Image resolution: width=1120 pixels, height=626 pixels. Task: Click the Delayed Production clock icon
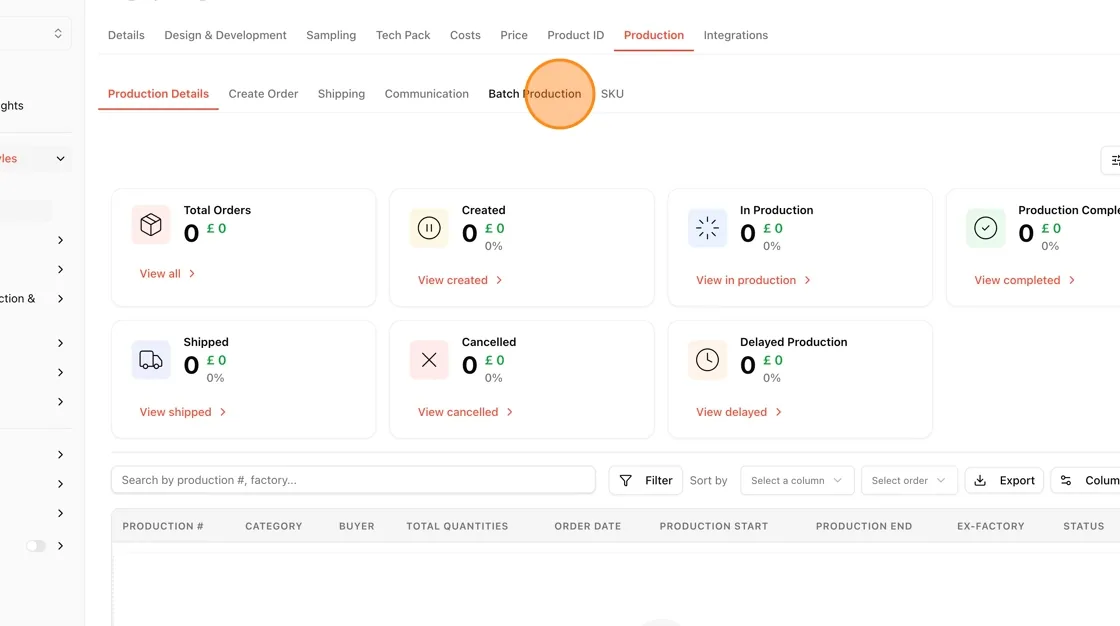coord(707,359)
